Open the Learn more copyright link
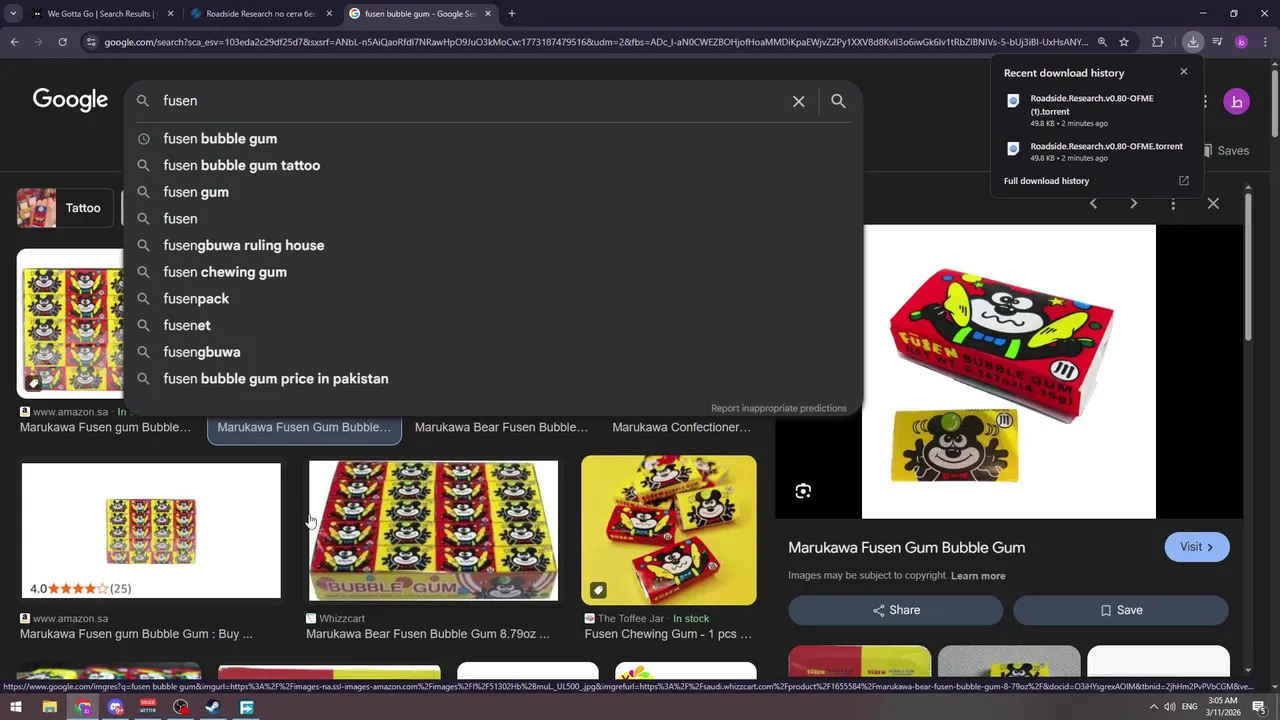Screen dimensions: 1280x720 click(x=978, y=576)
